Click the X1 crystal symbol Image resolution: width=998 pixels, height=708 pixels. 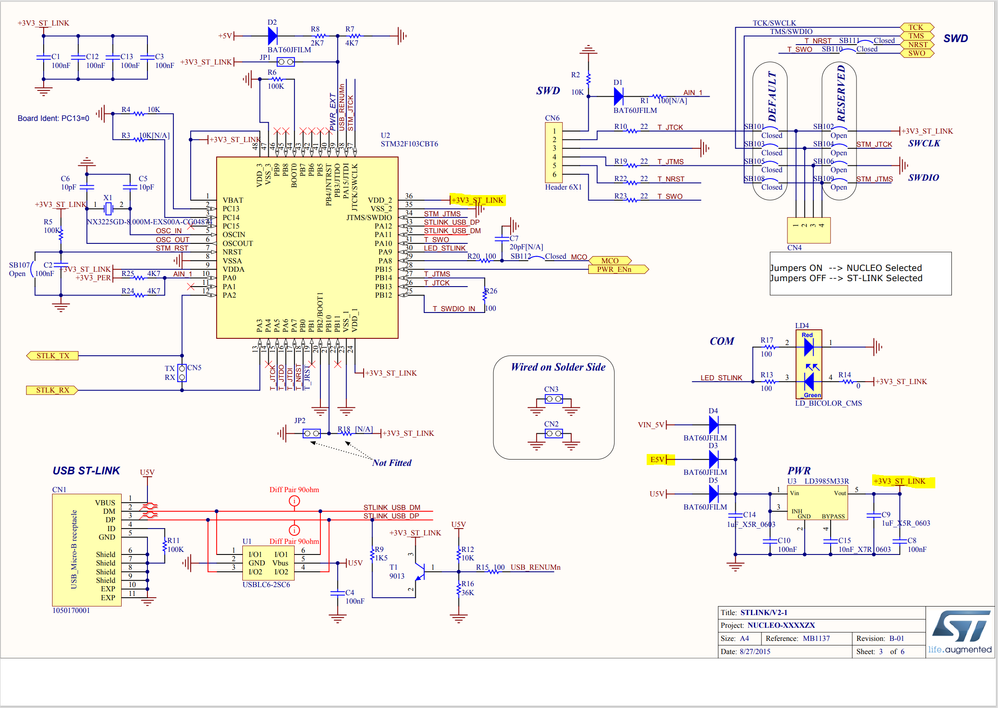point(108,208)
